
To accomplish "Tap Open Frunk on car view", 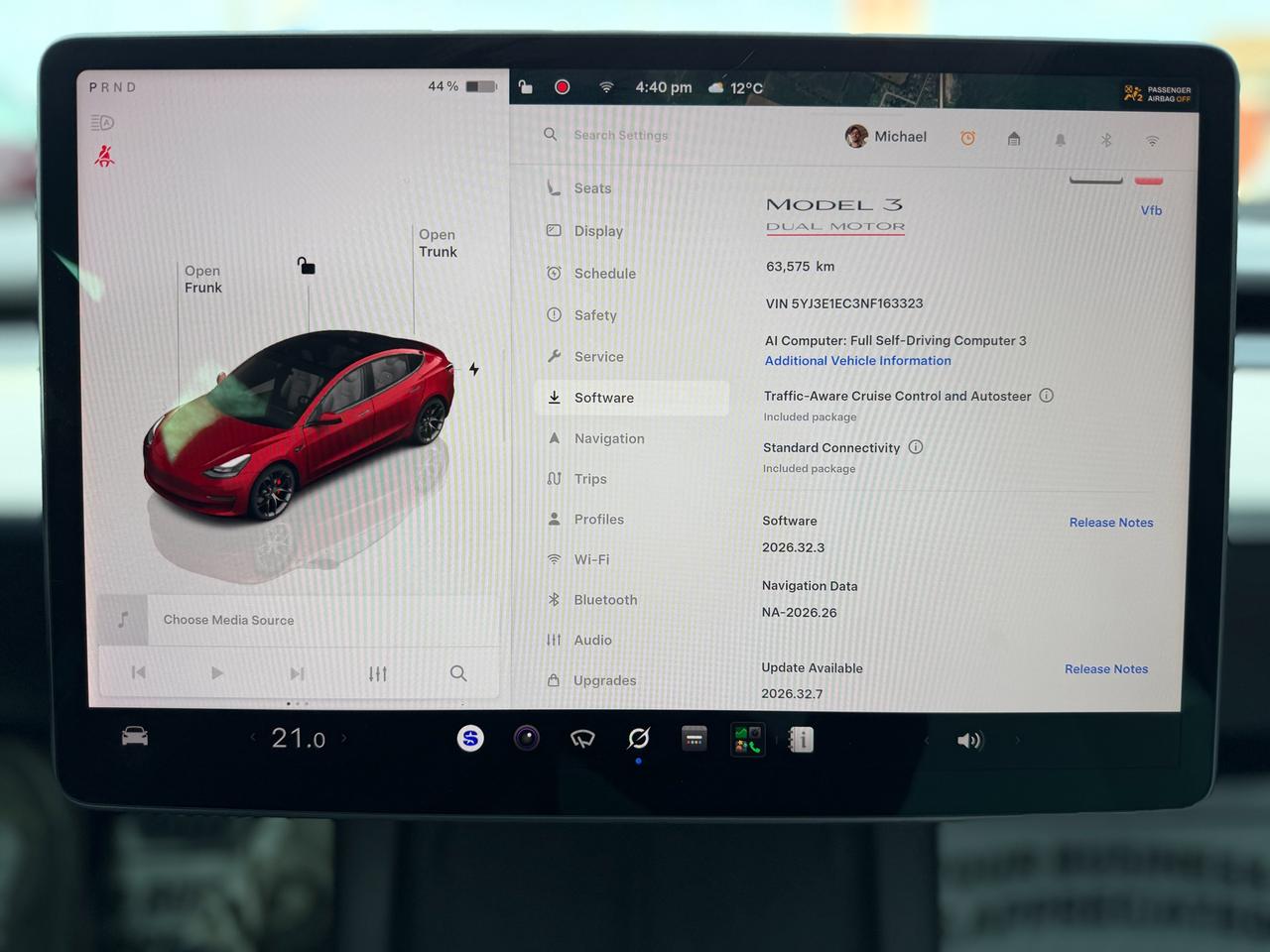I will 203,279.
